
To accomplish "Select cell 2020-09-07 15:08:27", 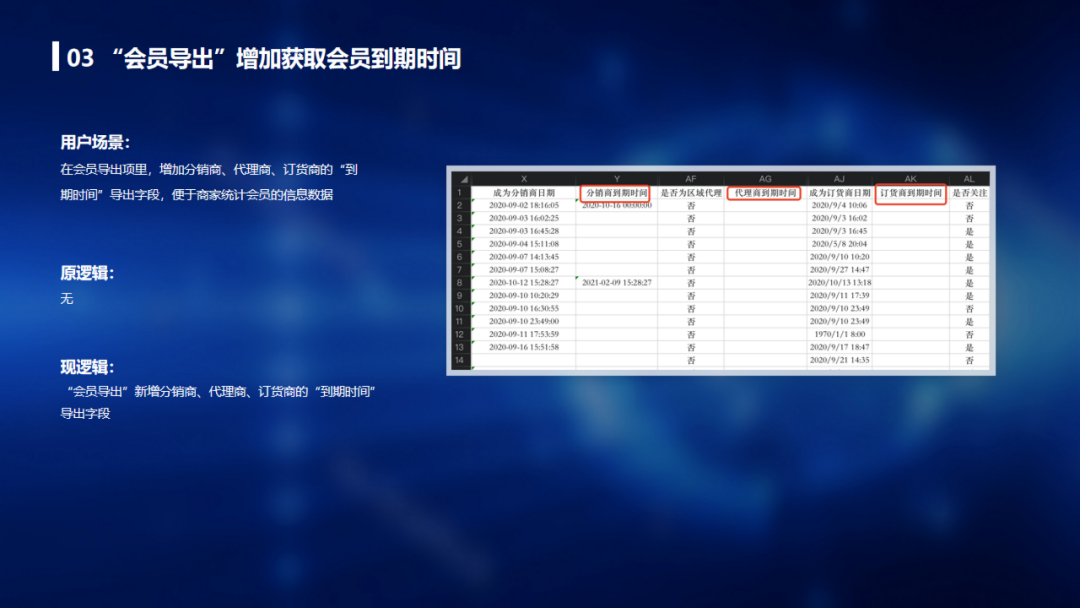I will pyautogui.click(x=523, y=270).
